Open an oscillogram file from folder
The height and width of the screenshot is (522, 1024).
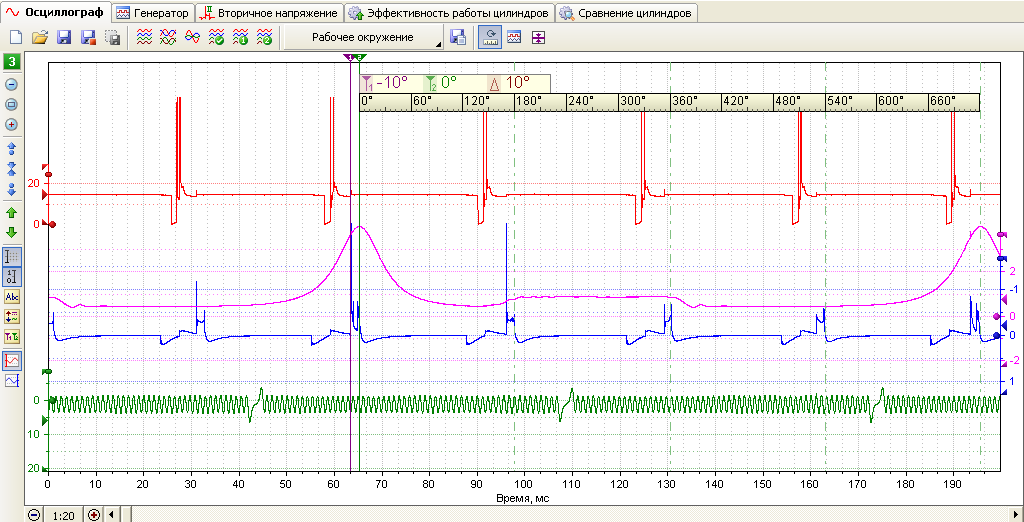tap(40, 38)
